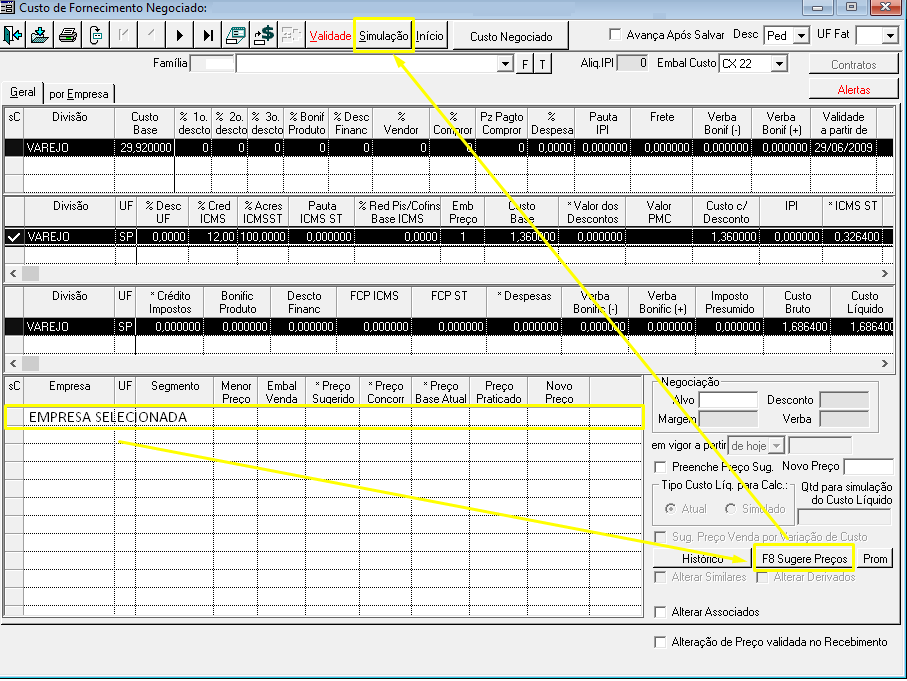The height and width of the screenshot is (681, 907).
Task: Select Validade date cell 29/06/2009
Action: click(x=843, y=148)
